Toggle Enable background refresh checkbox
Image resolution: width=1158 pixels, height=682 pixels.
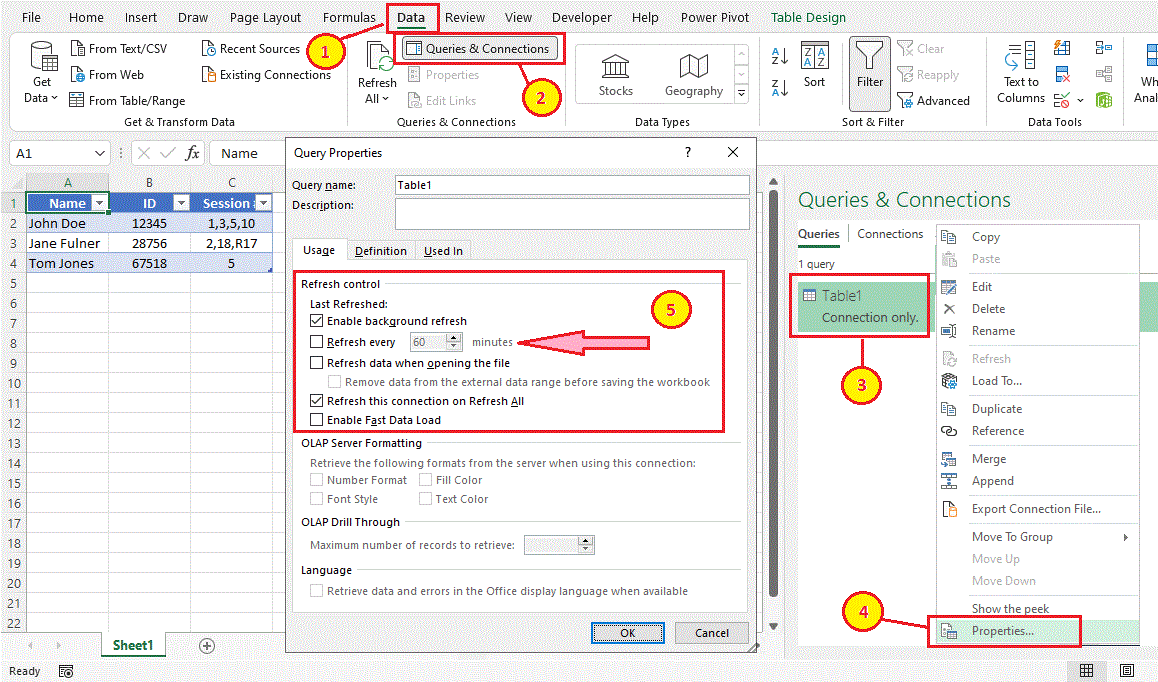click(316, 321)
